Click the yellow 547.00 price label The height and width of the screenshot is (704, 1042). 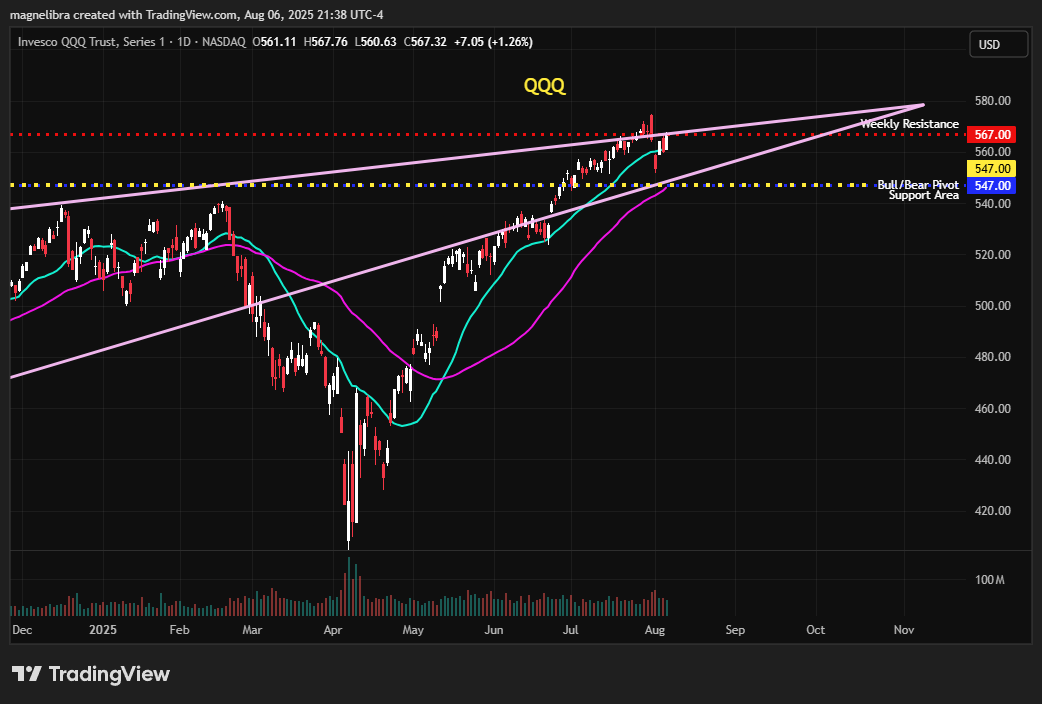pyautogui.click(x=992, y=169)
